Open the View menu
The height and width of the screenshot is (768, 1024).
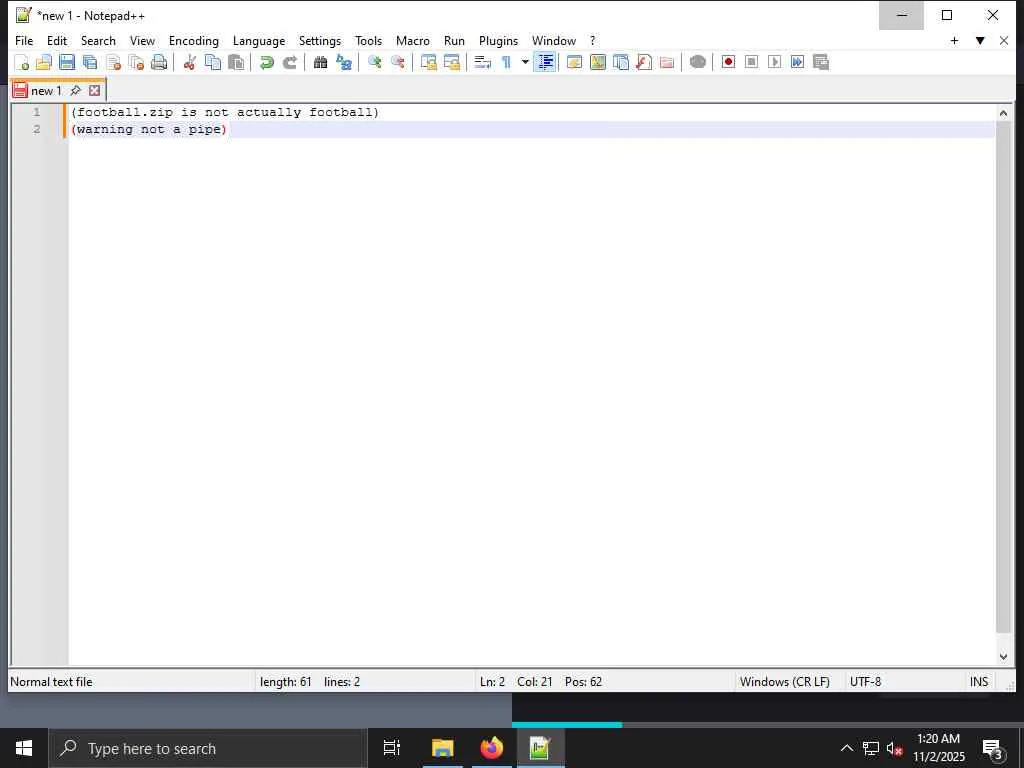142,40
